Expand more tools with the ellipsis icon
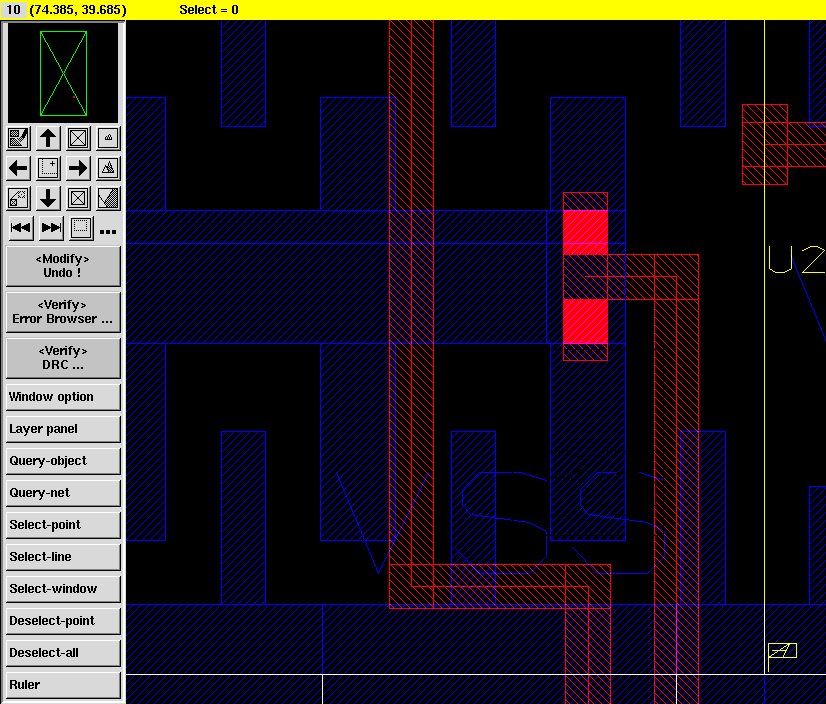826x704 pixels. click(x=108, y=230)
